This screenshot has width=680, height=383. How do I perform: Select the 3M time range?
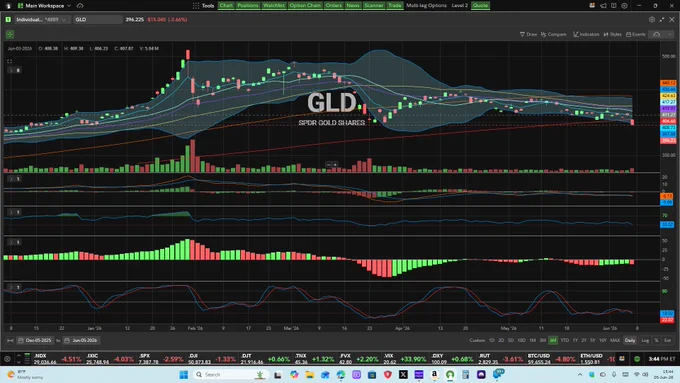pyautogui.click(x=543, y=340)
